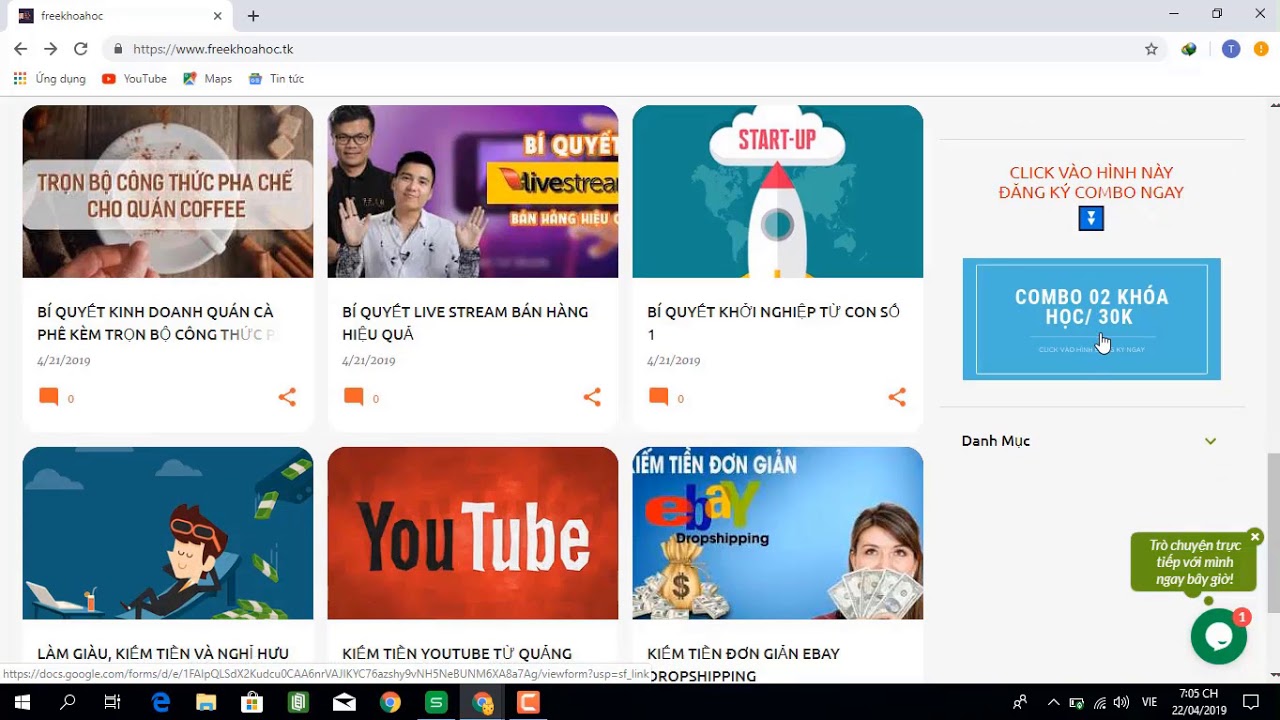Open the Ứng dụng apps shortcut
The height and width of the screenshot is (720, 1280).
coord(49,79)
